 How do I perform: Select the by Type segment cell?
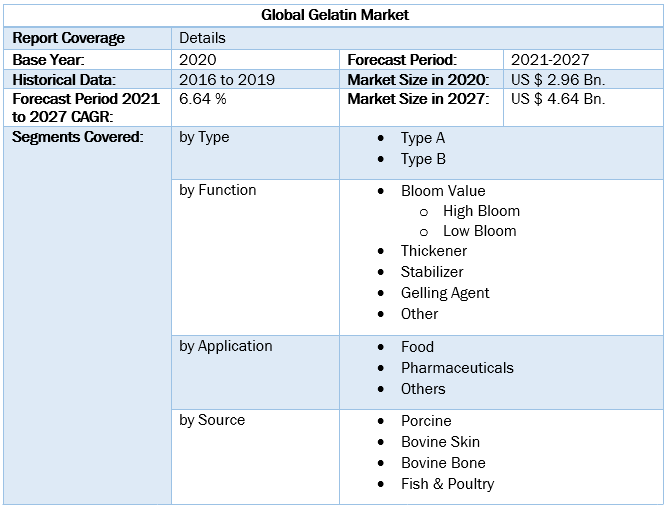point(204,137)
